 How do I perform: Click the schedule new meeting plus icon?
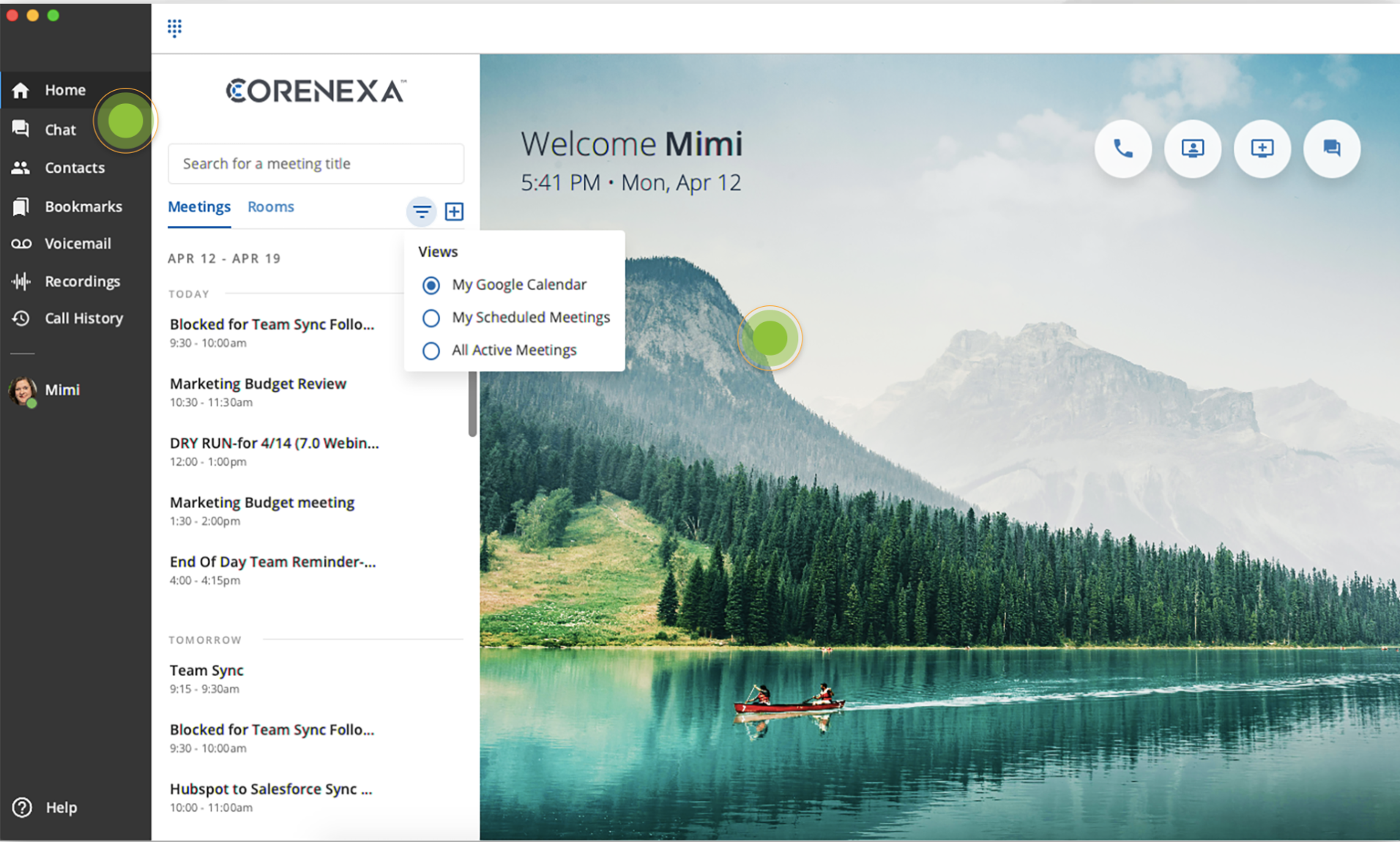pyautogui.click(x=454, y=212)
